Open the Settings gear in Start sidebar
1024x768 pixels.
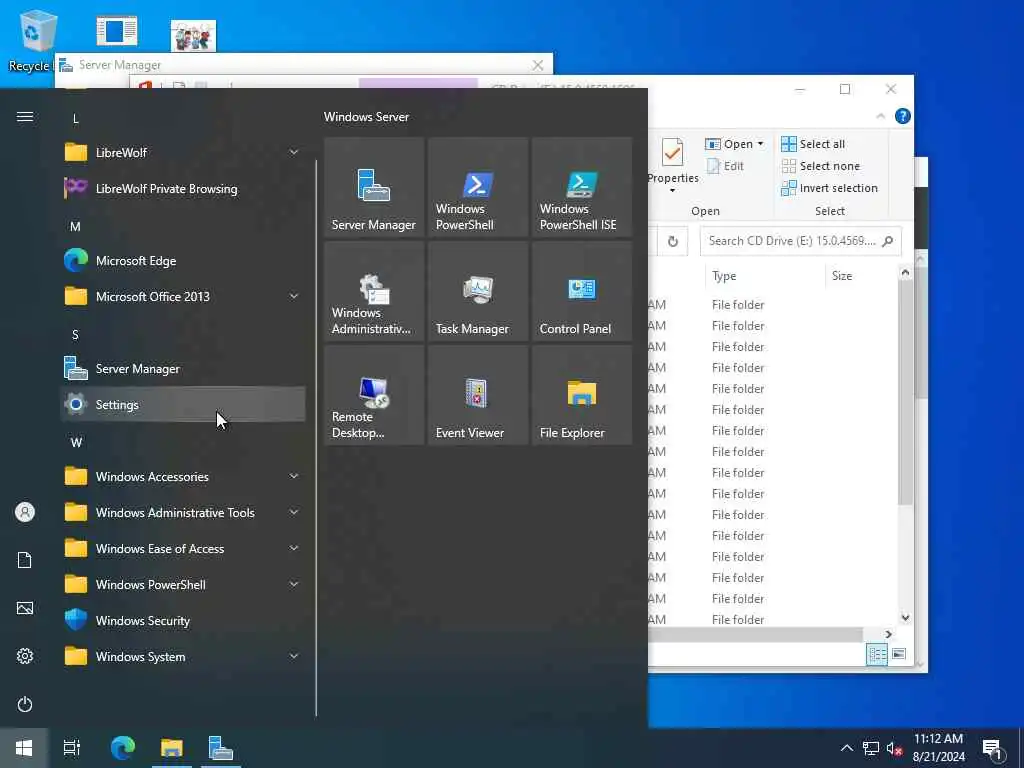(x=25, y=656)
